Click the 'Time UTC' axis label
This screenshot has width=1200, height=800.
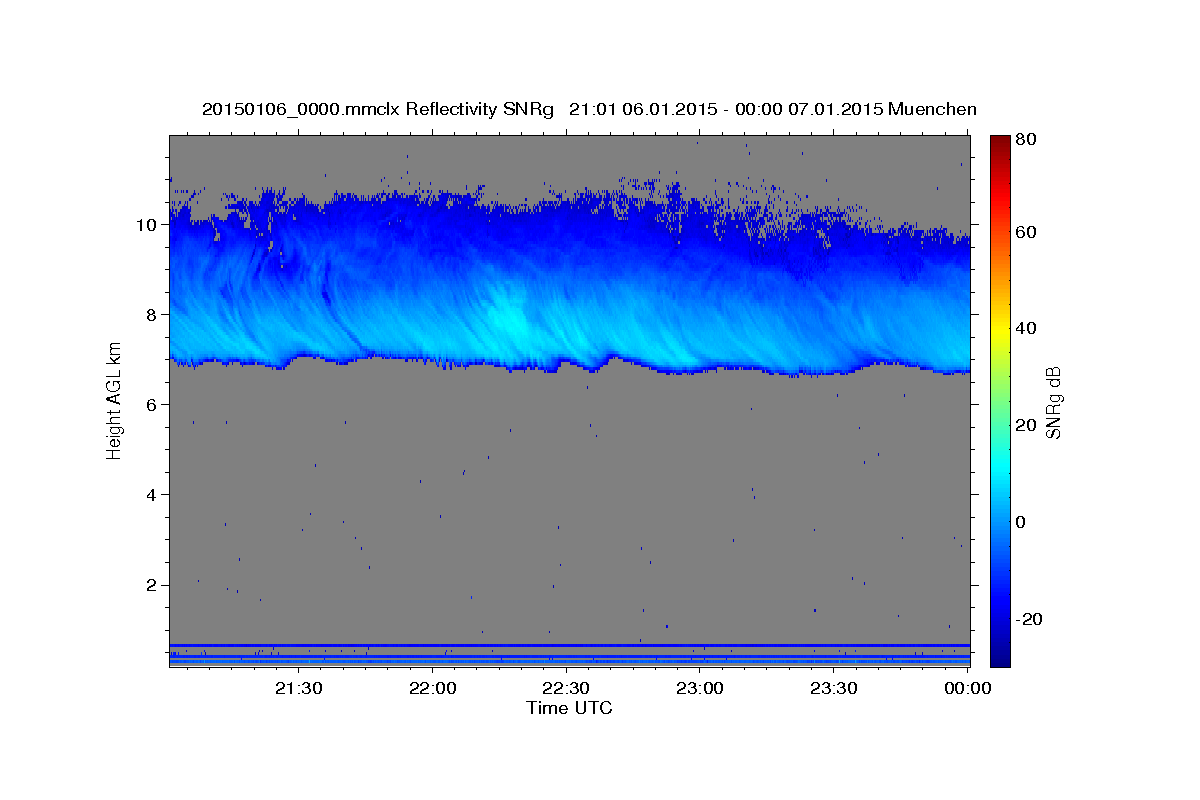569,708
